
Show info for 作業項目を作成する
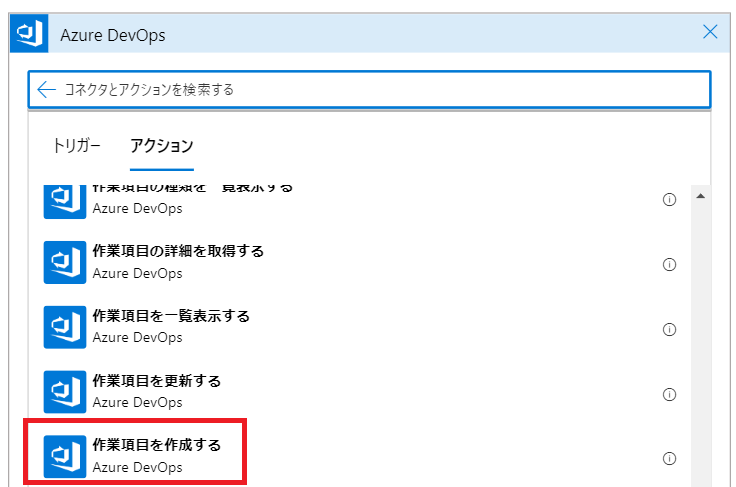point(669,458)
